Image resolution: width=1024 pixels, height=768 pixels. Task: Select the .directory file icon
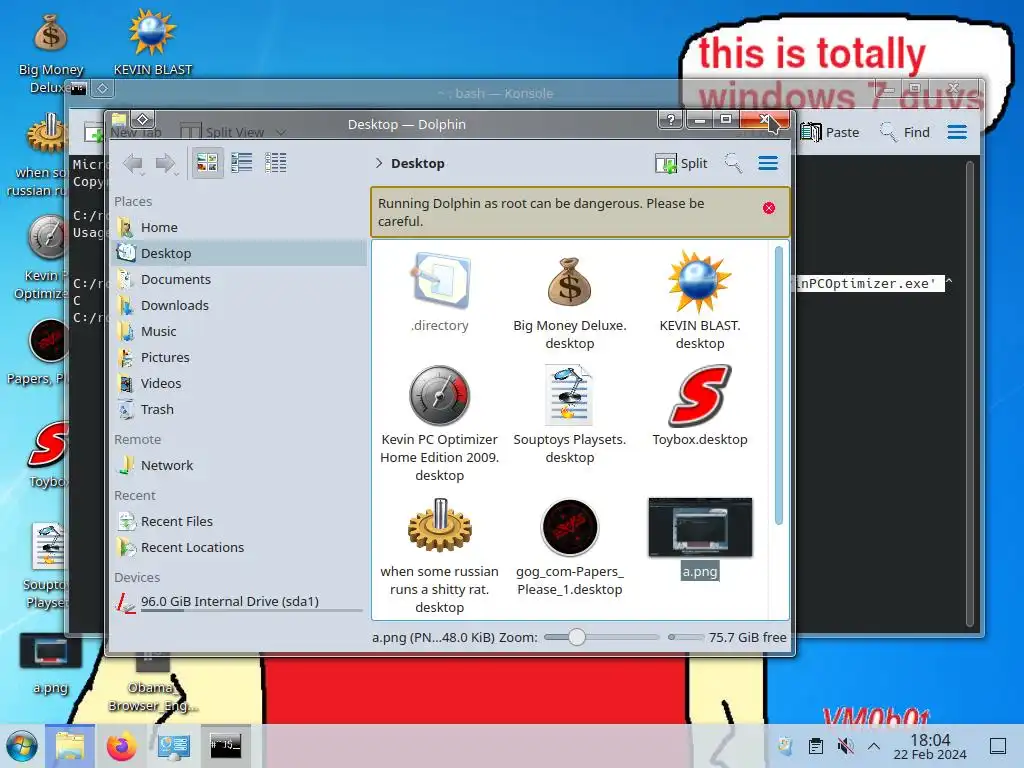pyautogui.click(x=440, y=282)
